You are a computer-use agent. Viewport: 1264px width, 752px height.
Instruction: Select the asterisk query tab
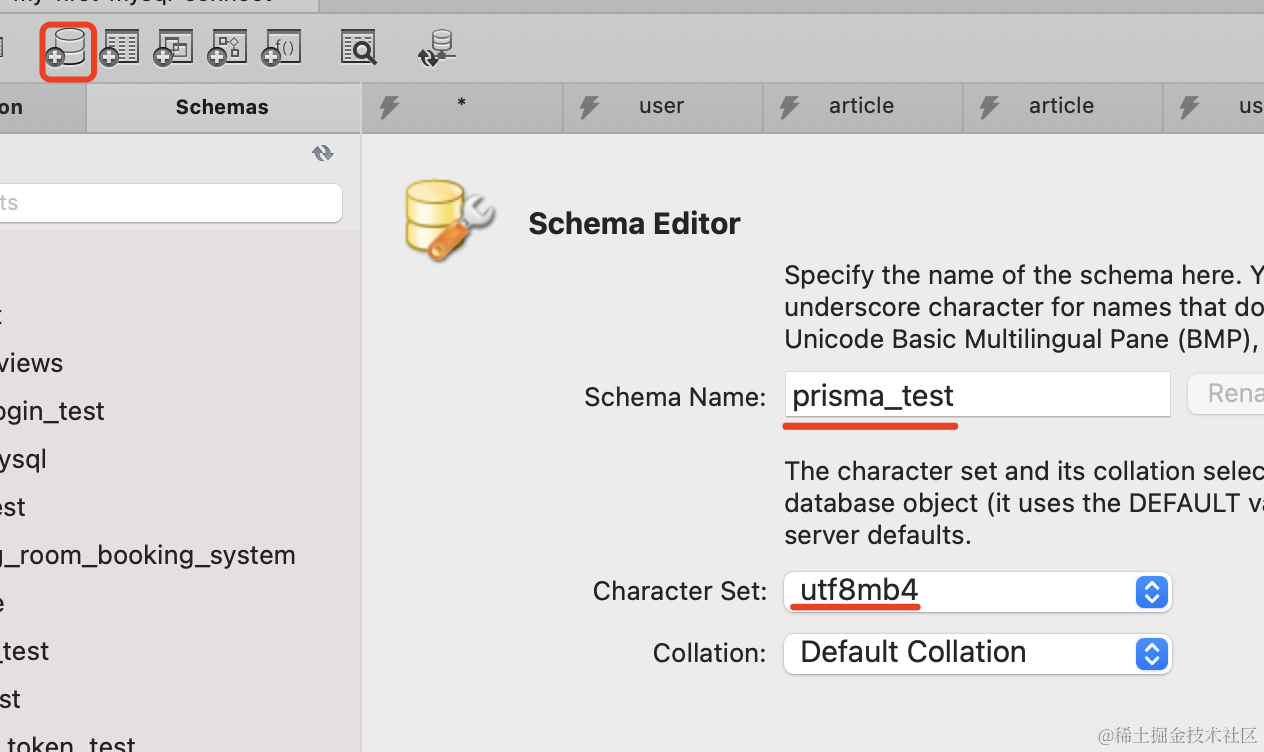(x=461, y=106)
